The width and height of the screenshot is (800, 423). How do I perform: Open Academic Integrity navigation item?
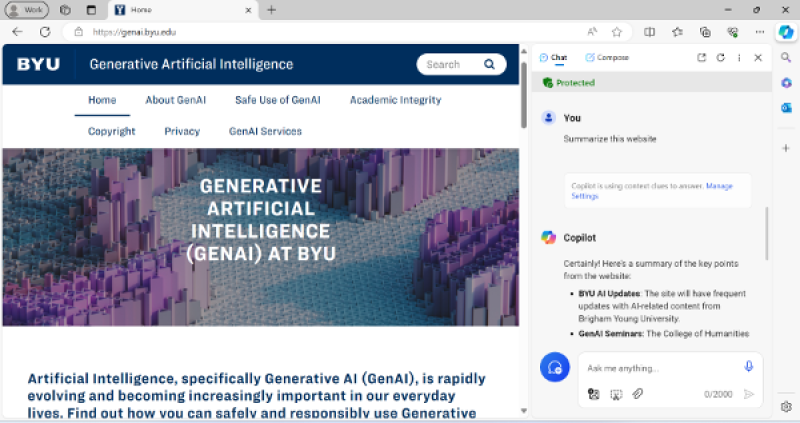[395, 100]
